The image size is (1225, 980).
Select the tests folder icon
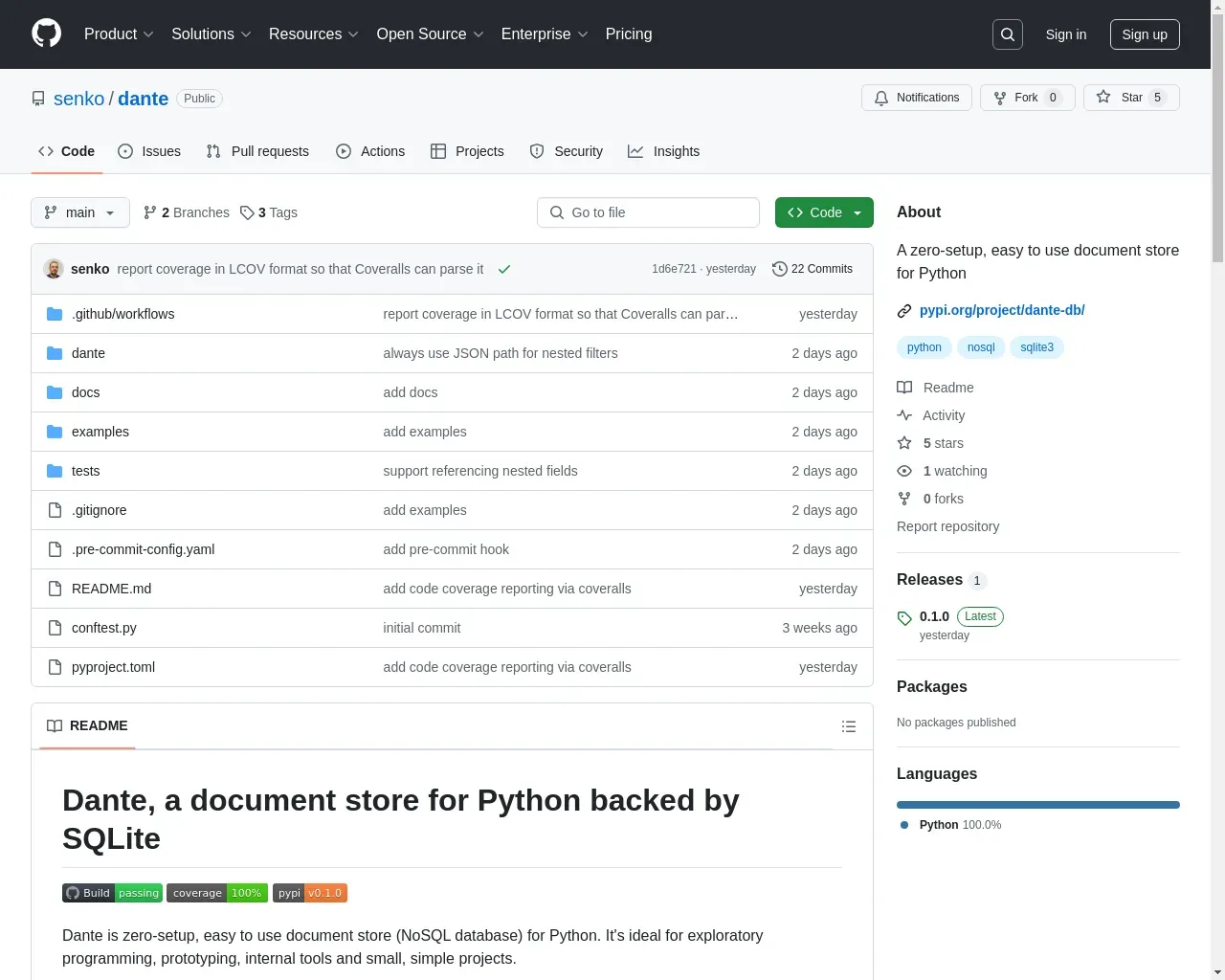(55, 471)
